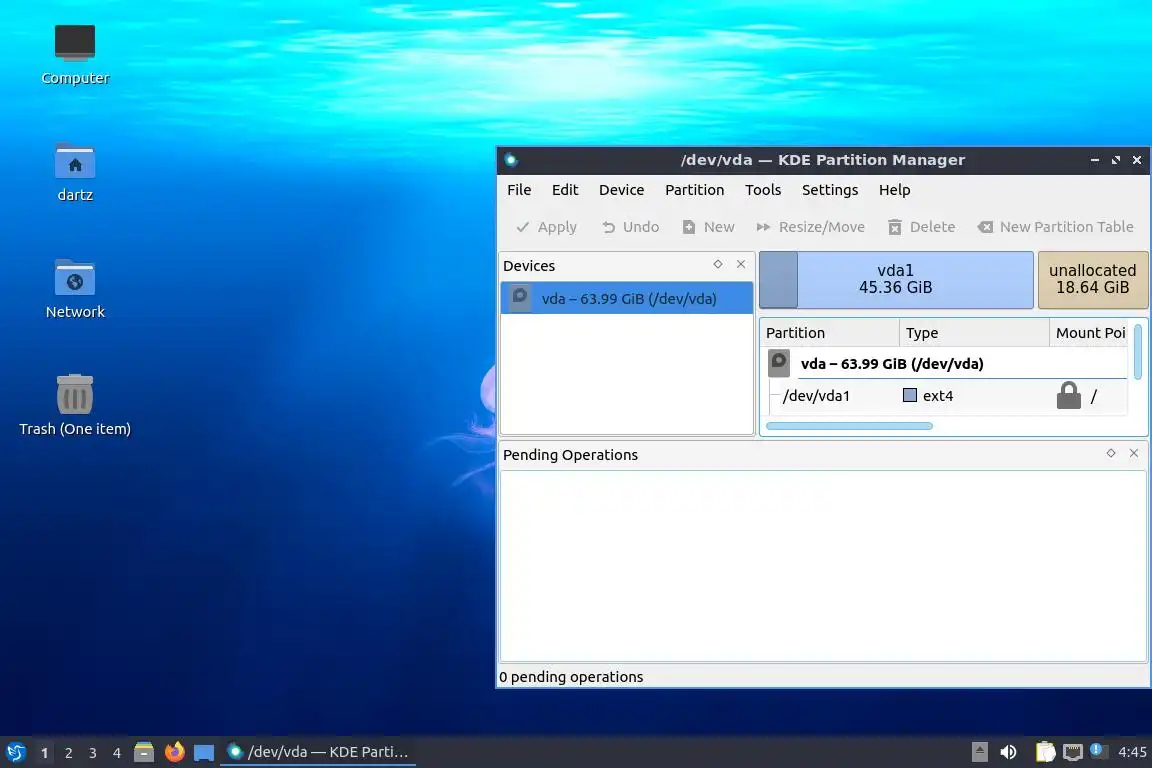Screen dimensions: 1152x768
Task: Click the Apply toolbar button
Action: click(547, 227)
